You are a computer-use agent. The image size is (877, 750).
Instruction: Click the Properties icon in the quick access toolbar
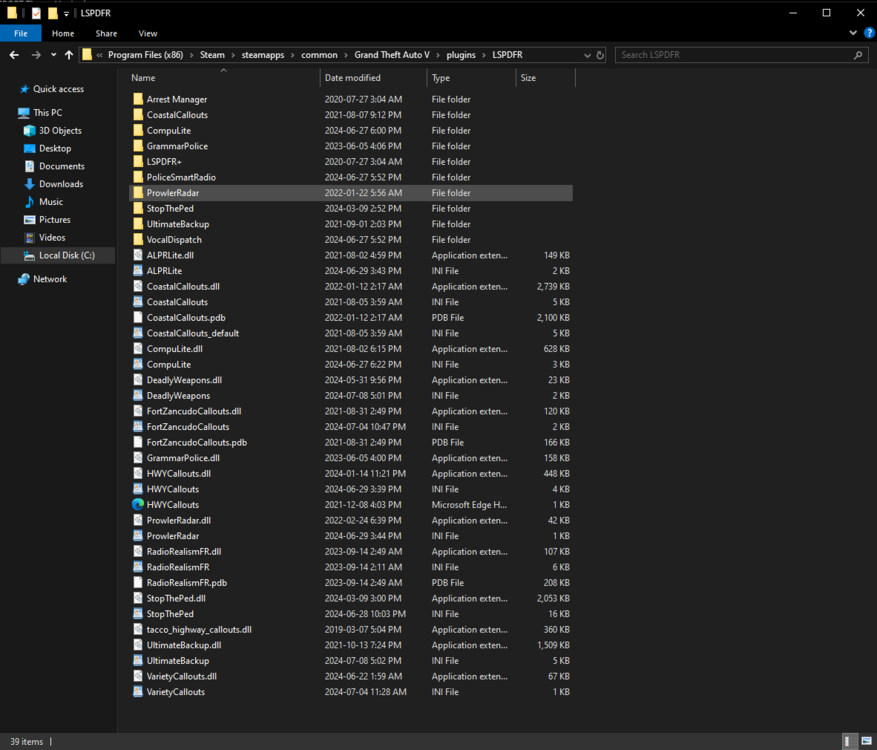(35, 12)
